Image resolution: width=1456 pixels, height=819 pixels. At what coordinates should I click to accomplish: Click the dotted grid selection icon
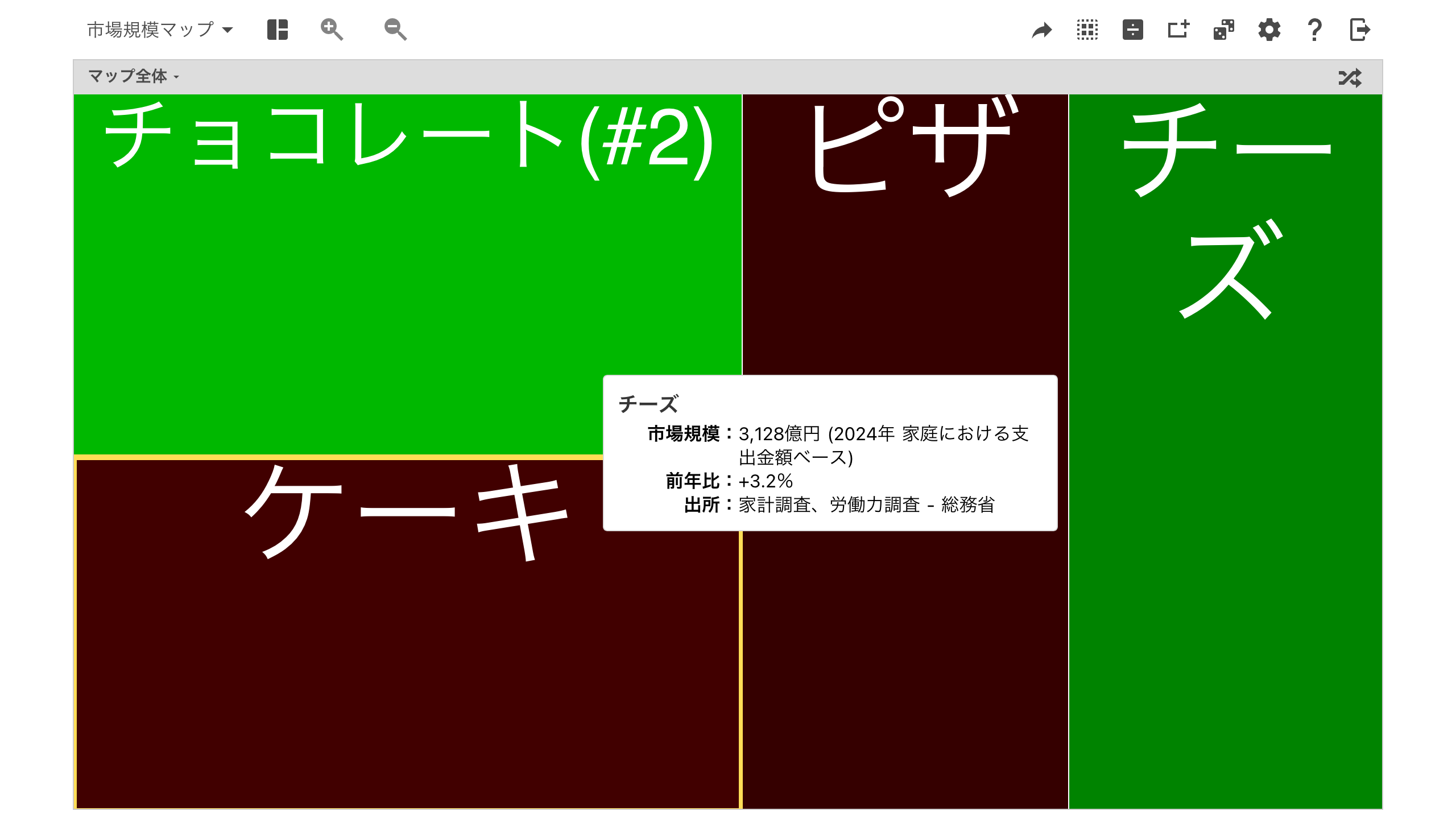(x=1087, y=30)
